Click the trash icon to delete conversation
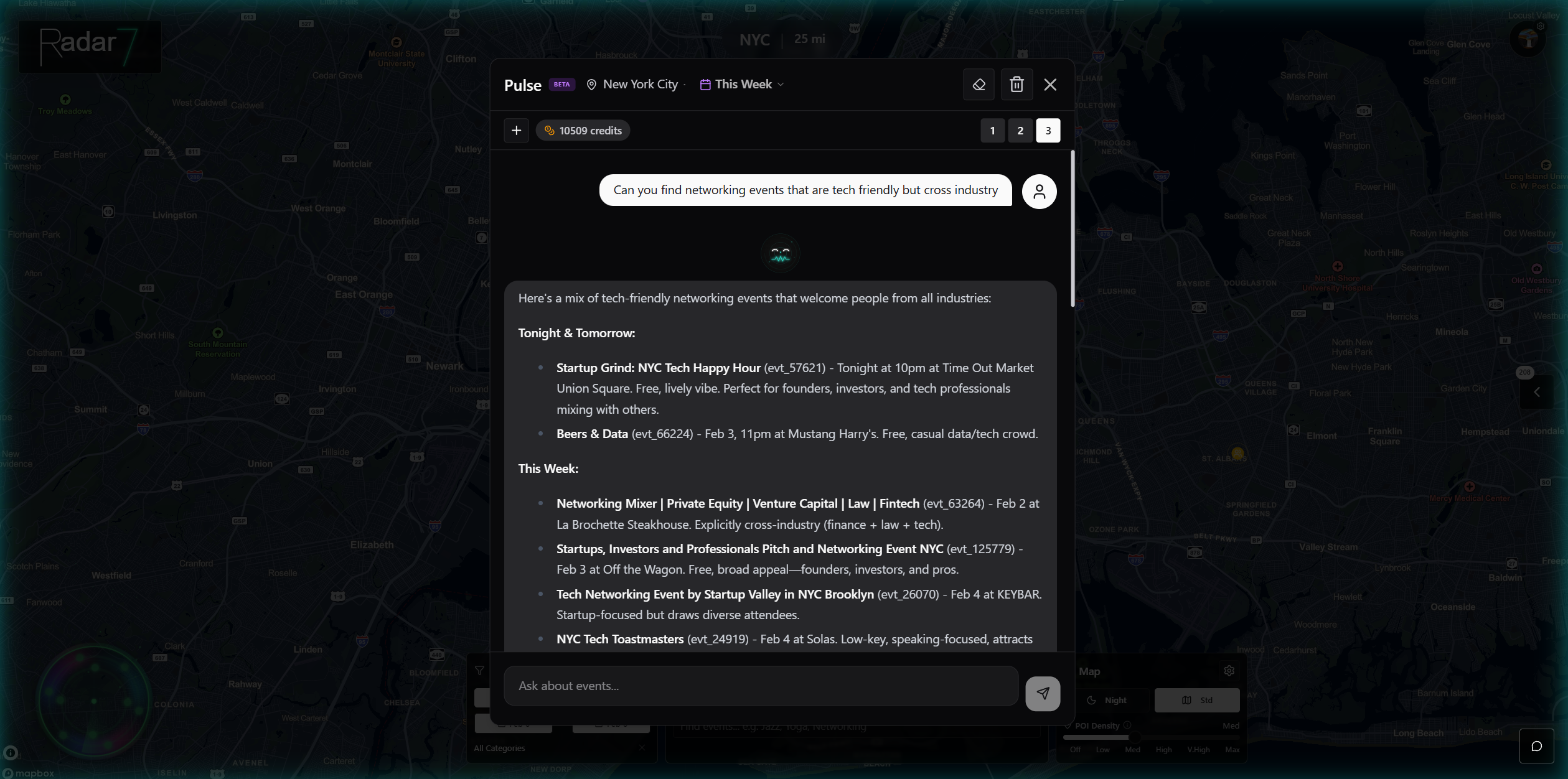 tap(1016, 84)
